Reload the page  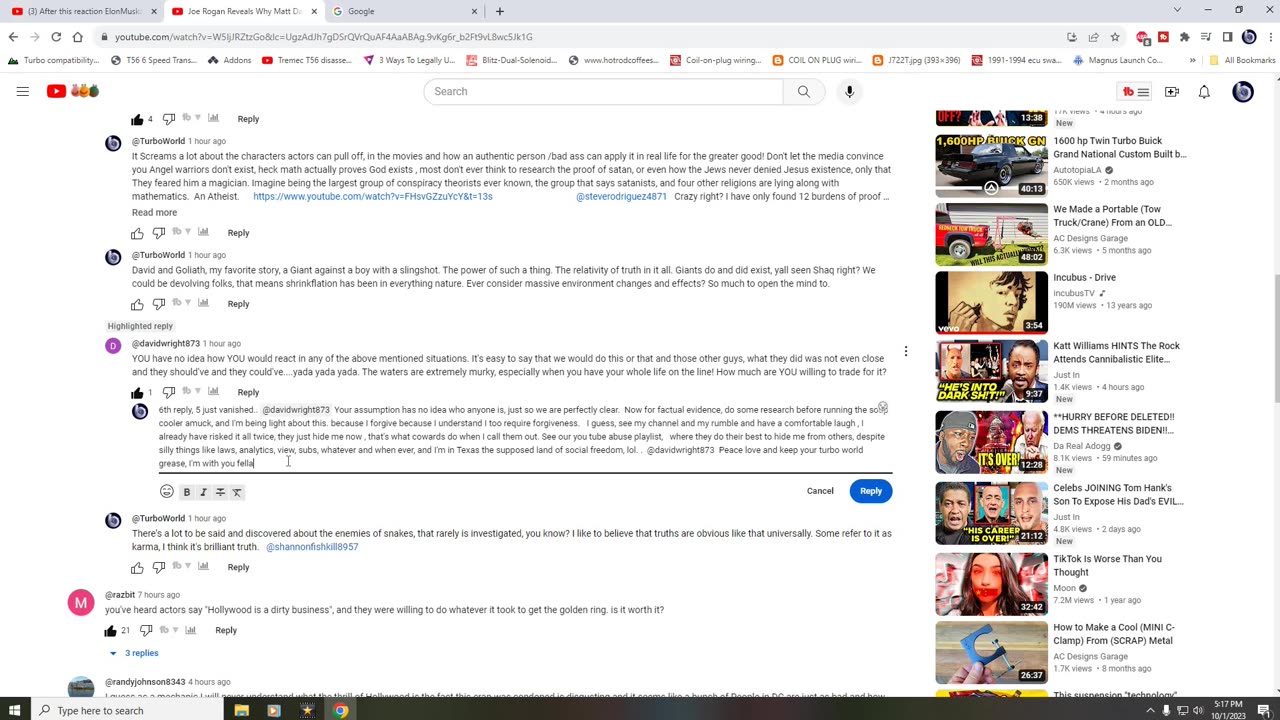point(56,37)
